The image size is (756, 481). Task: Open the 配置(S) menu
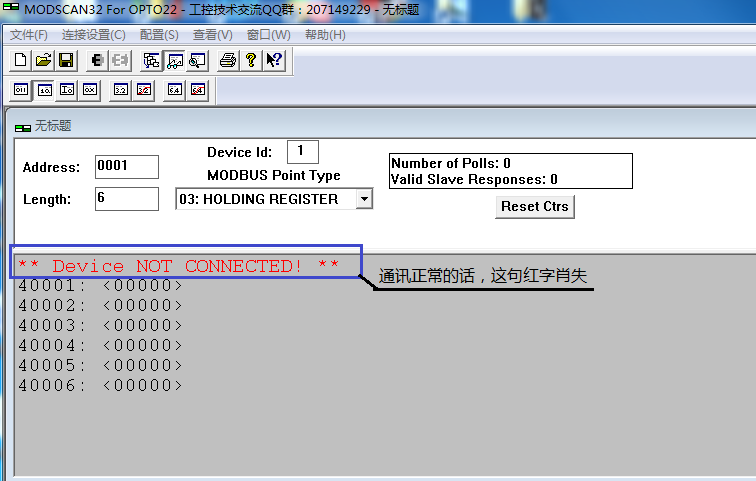(x=159, y=35)
